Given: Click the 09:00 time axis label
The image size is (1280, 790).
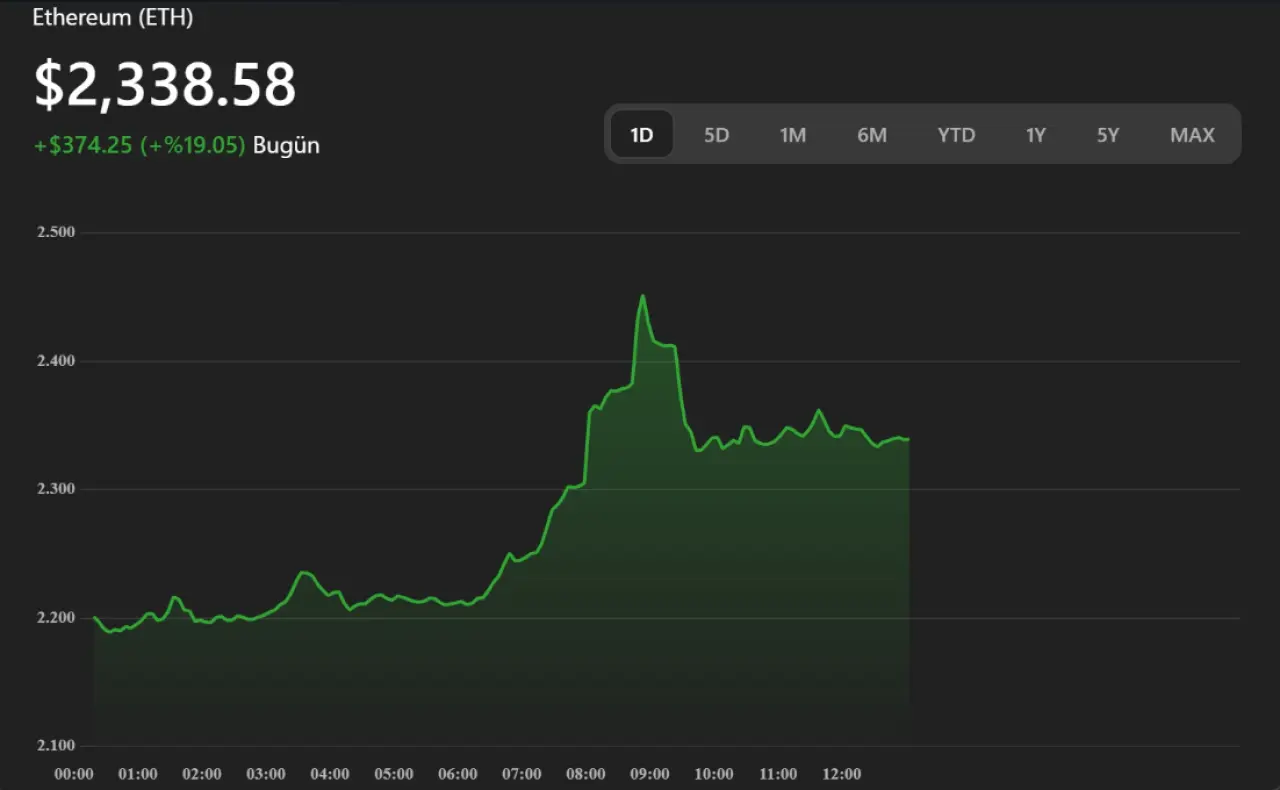Looking at the screenshot, I should click(650, 774).
